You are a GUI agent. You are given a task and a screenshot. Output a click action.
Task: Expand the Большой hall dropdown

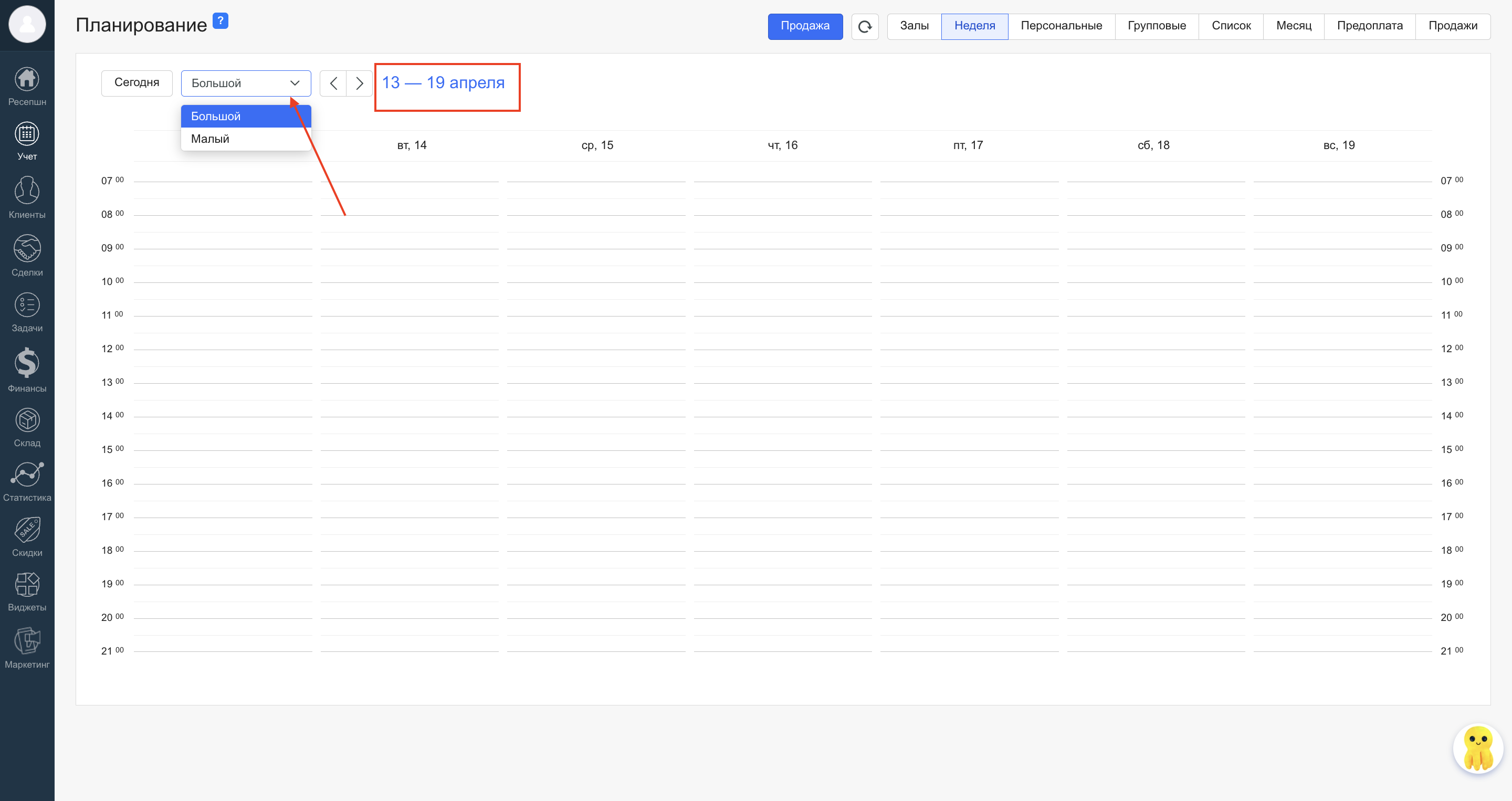pyautogui.click(x=246, y=83)
